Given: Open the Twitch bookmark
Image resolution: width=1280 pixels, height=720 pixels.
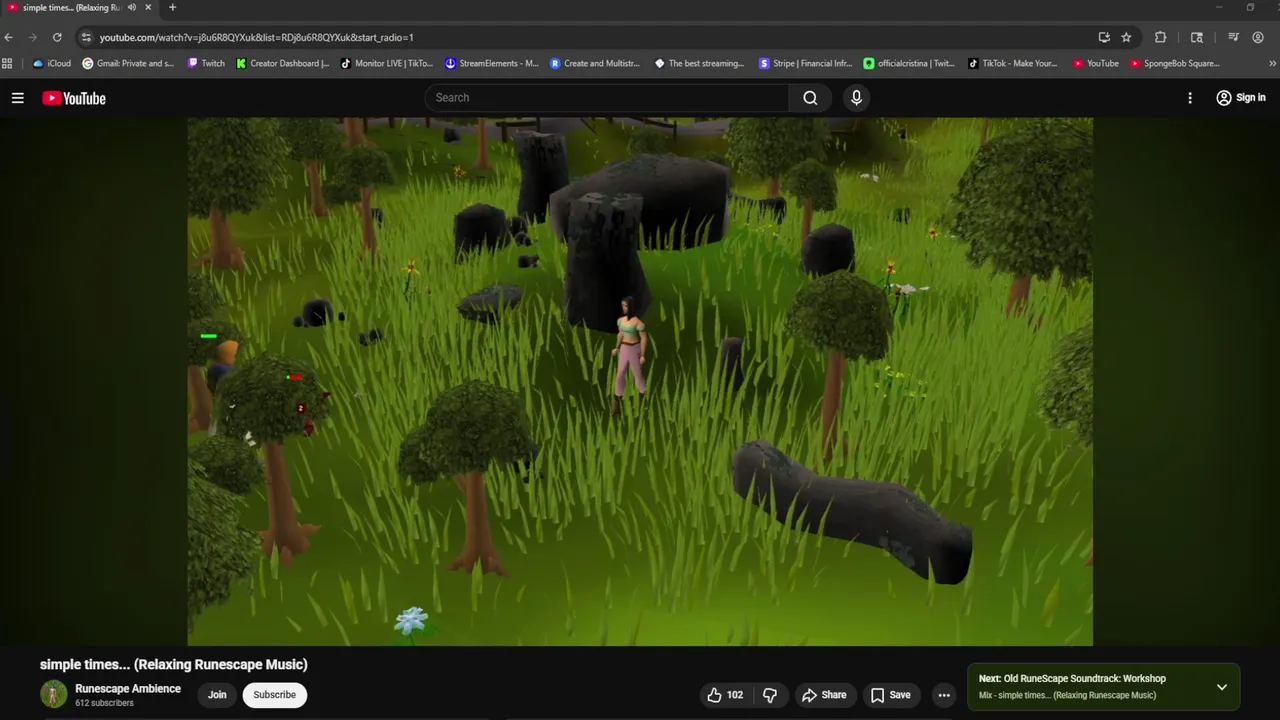Looking at the screenshot, I should [207, 63].
